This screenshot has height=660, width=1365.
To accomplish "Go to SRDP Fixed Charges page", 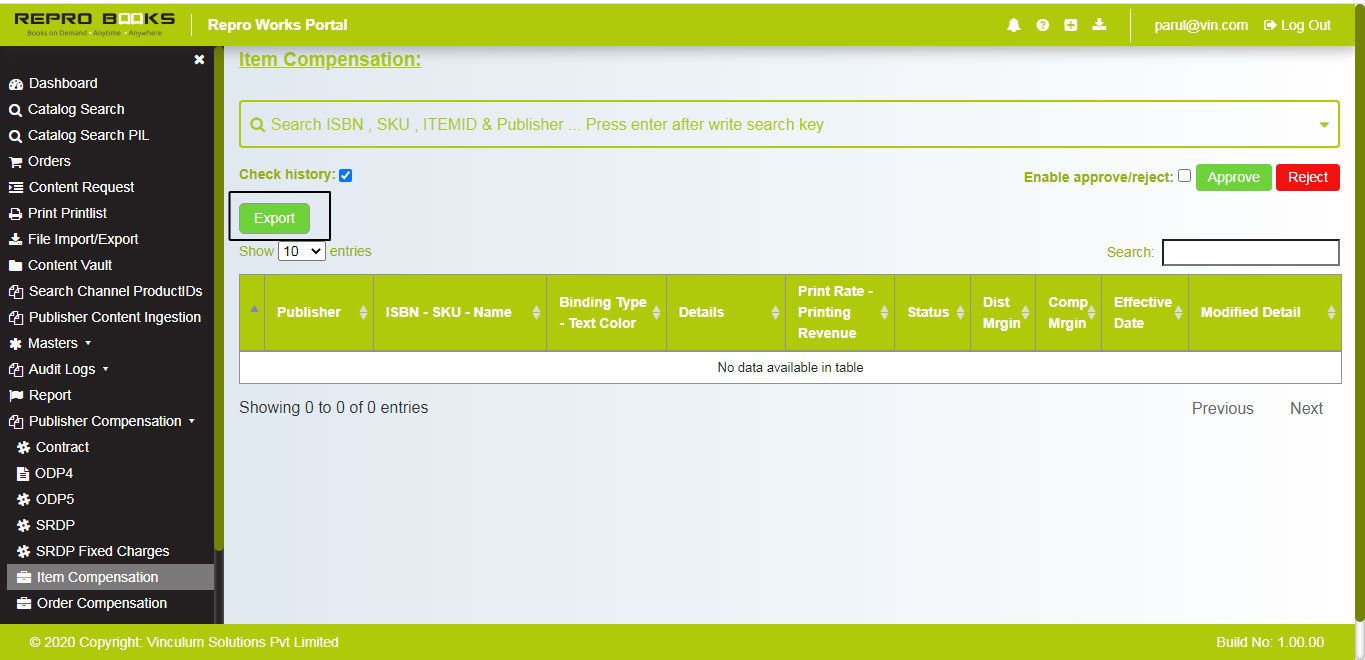I will [102, 551].
